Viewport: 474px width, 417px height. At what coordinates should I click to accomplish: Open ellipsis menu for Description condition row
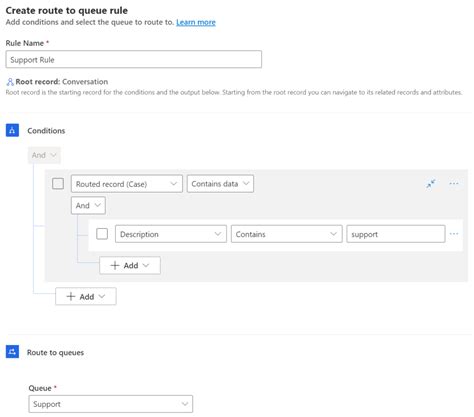click(x=454, y=234)
